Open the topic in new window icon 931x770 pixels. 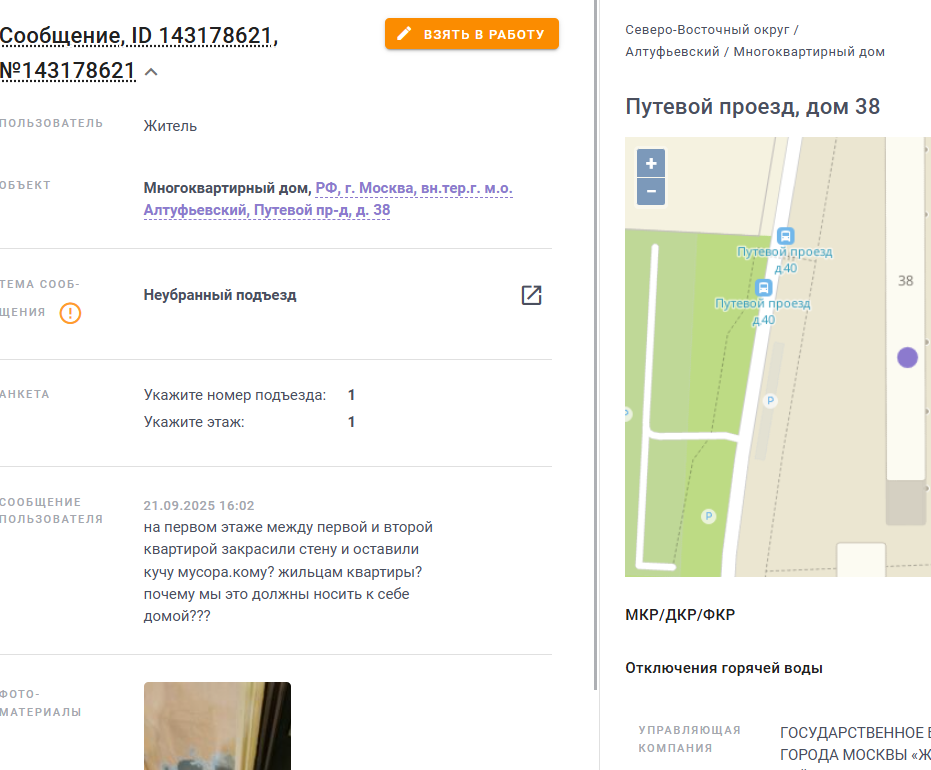[531, 295]
